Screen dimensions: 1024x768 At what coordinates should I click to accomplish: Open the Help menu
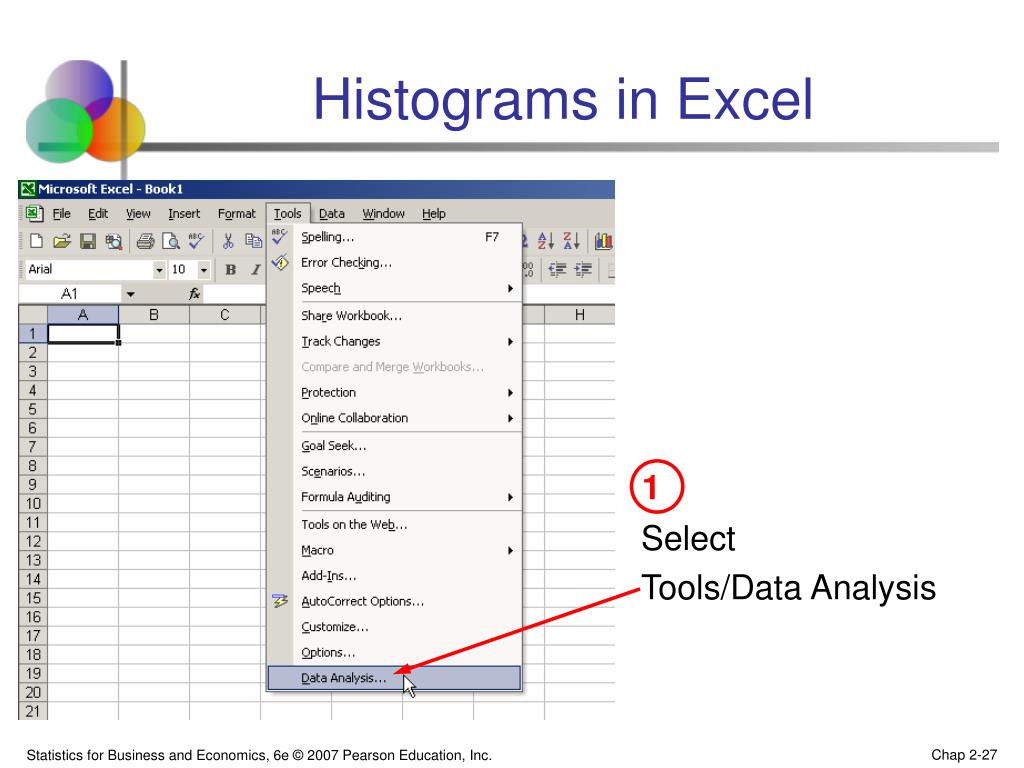[434, 214]
